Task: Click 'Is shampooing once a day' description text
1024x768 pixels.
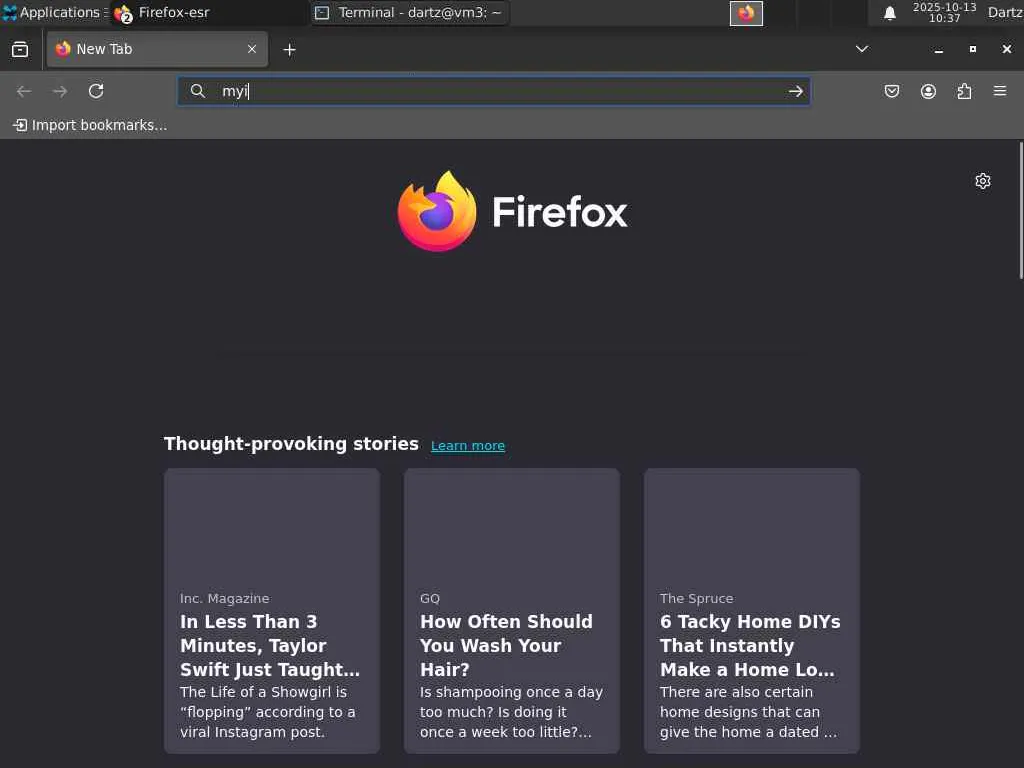Action: tap(511, 712)
